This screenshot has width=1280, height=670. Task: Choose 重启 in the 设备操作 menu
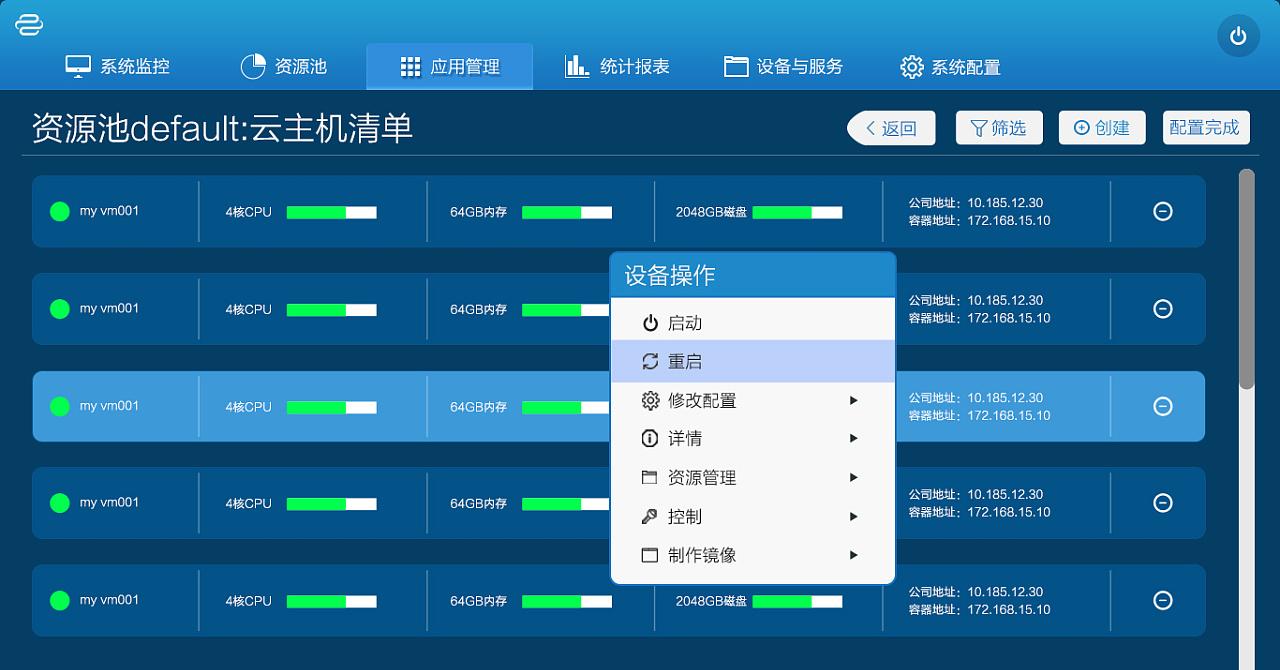pos(753,362)
